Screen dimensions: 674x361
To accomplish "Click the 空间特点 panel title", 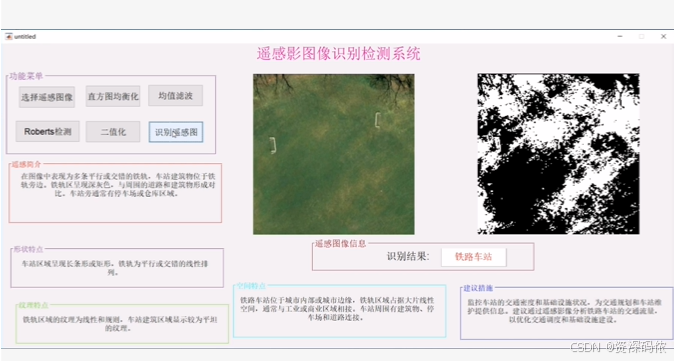I will pyautogui.click(x=252, y=286).
